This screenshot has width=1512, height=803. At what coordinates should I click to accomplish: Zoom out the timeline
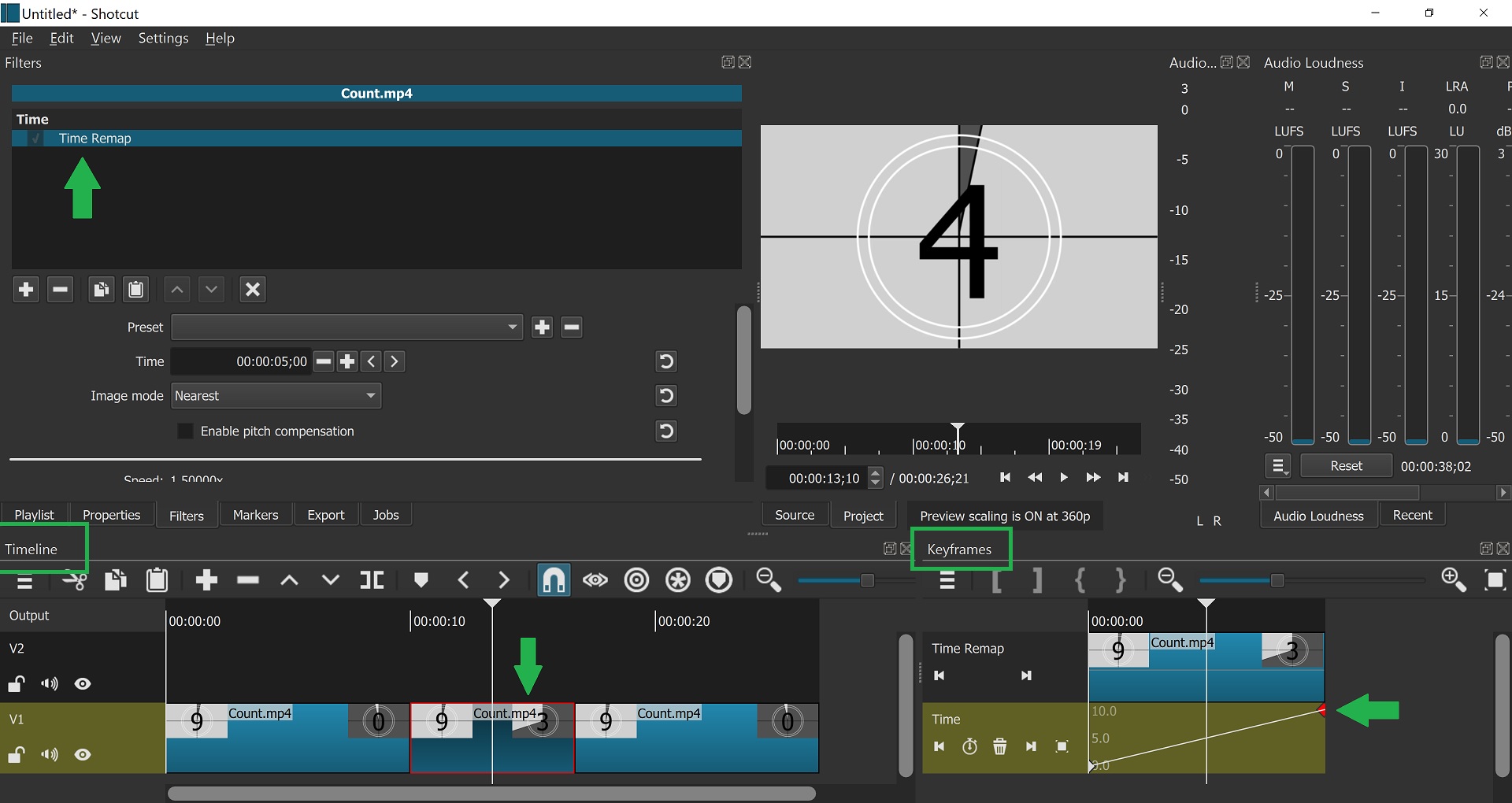[768, 581]
